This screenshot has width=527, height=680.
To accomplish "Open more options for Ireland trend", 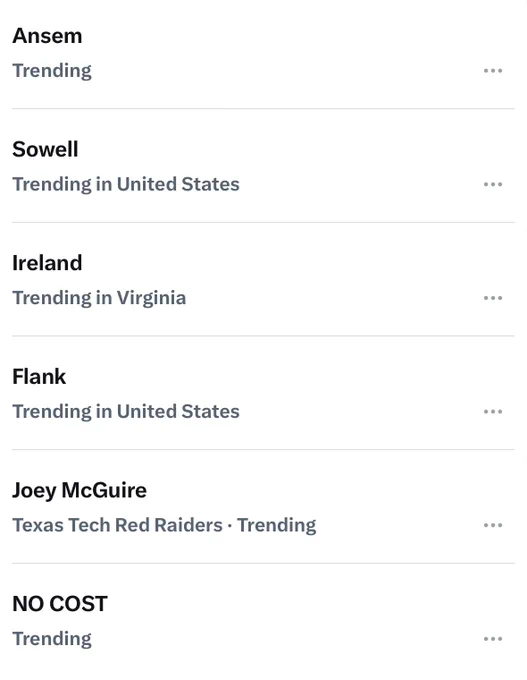I will [x=493, y=298].
